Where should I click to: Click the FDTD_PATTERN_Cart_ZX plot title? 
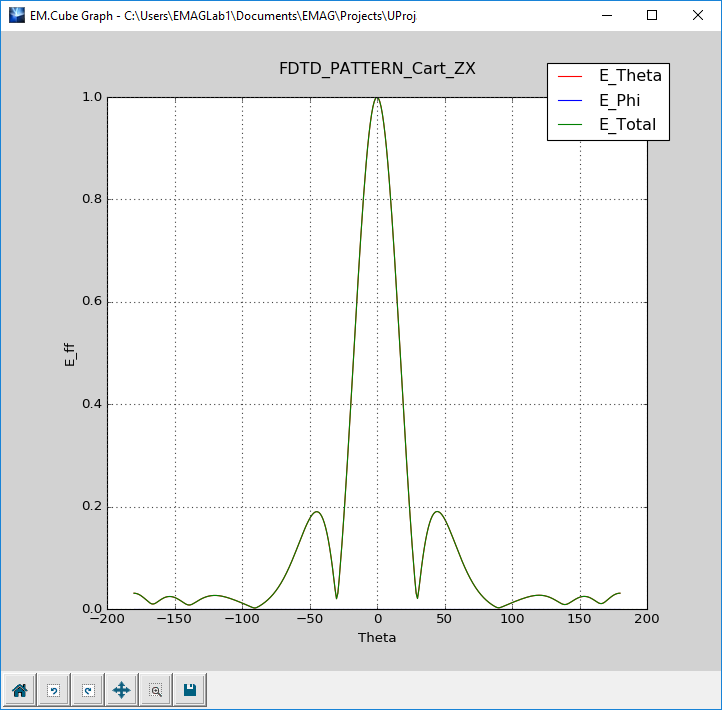(x=377, y=68)
